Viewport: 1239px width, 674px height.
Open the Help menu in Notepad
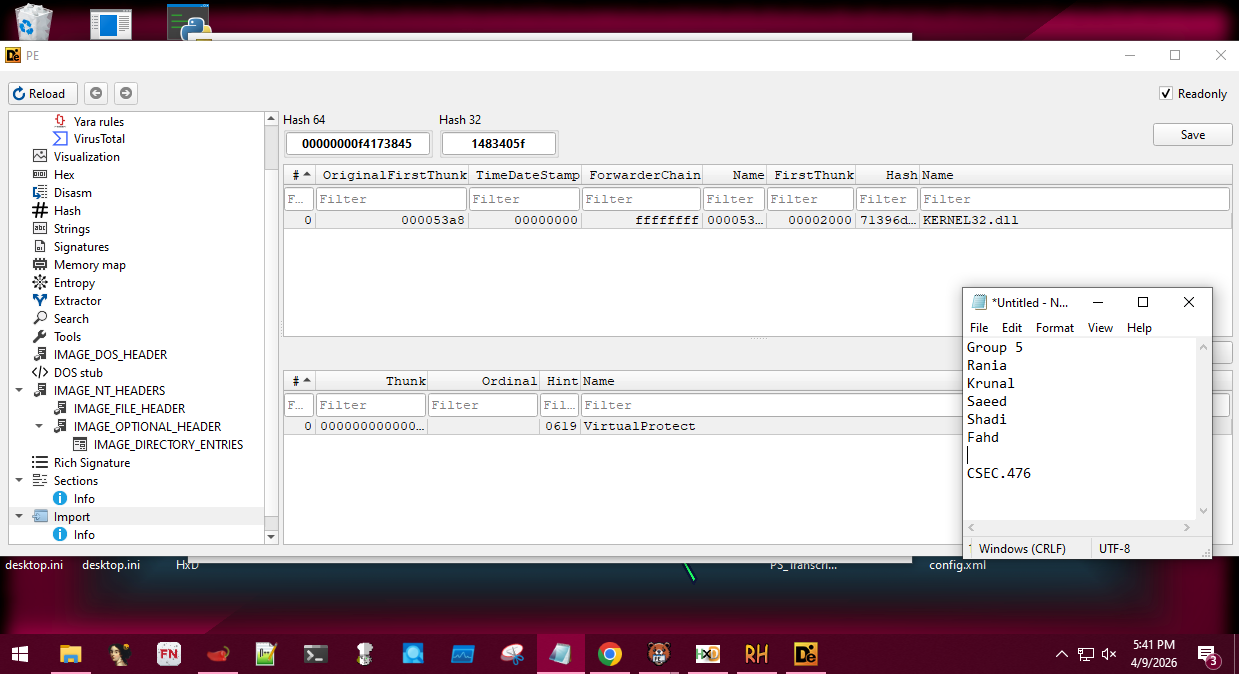[x=1139, y=327]
